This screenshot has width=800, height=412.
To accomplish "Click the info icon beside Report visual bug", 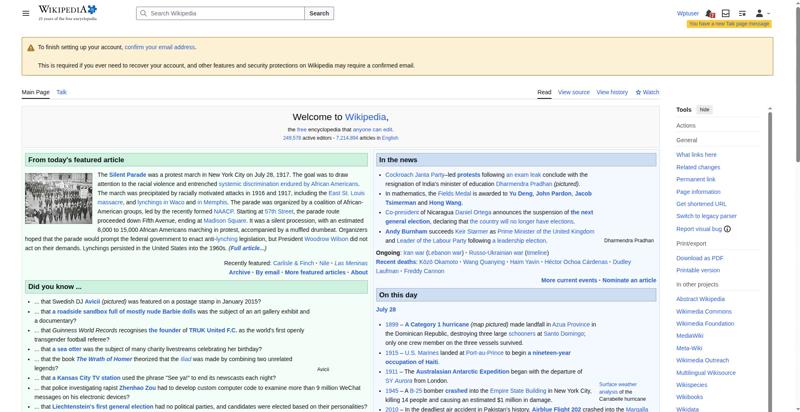I will tap(727, 229).
